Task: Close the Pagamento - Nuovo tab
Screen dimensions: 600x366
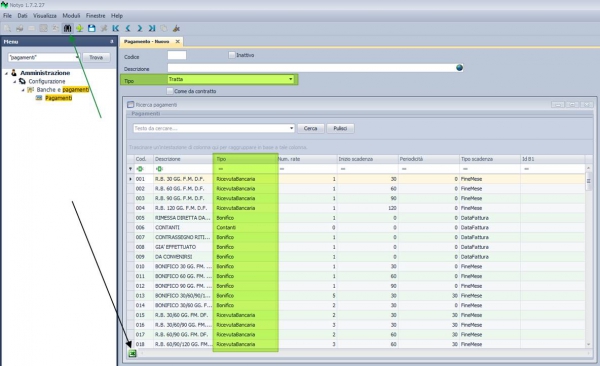Action: pos(178,41)
